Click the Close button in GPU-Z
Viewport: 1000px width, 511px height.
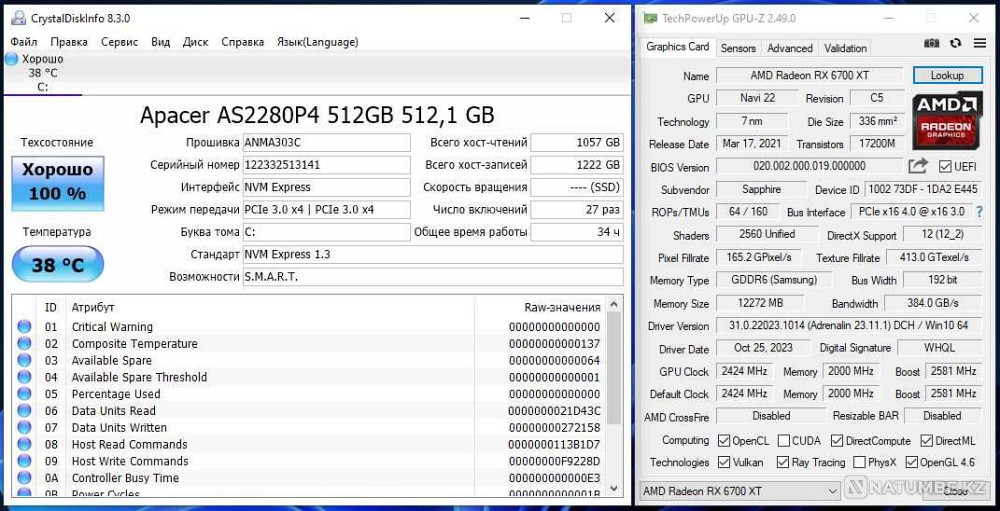click(955, 491)
